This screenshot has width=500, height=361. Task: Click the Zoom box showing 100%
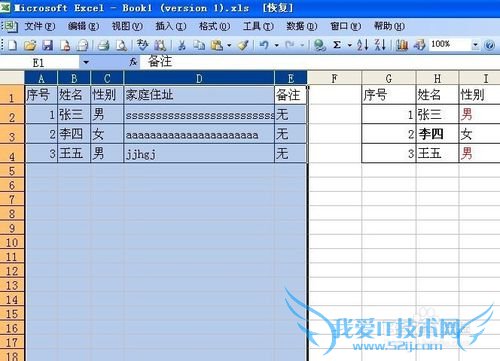pyautogui.click(x=450, y=45)
